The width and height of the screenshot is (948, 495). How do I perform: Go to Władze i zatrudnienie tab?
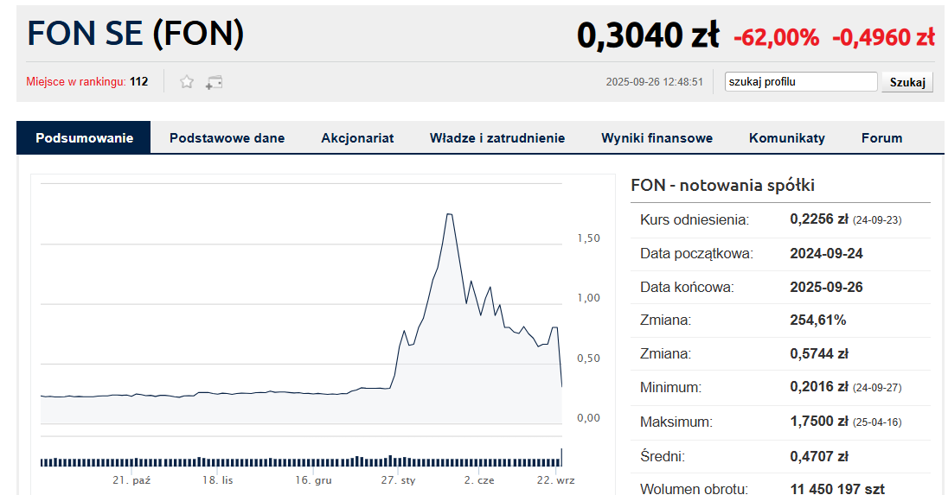pos(497,138)
